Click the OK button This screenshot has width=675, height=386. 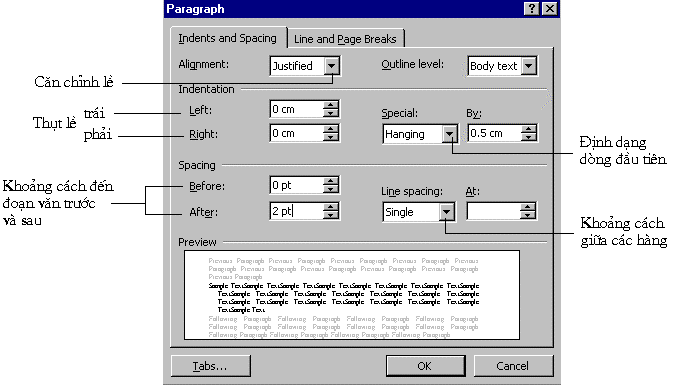425,366
